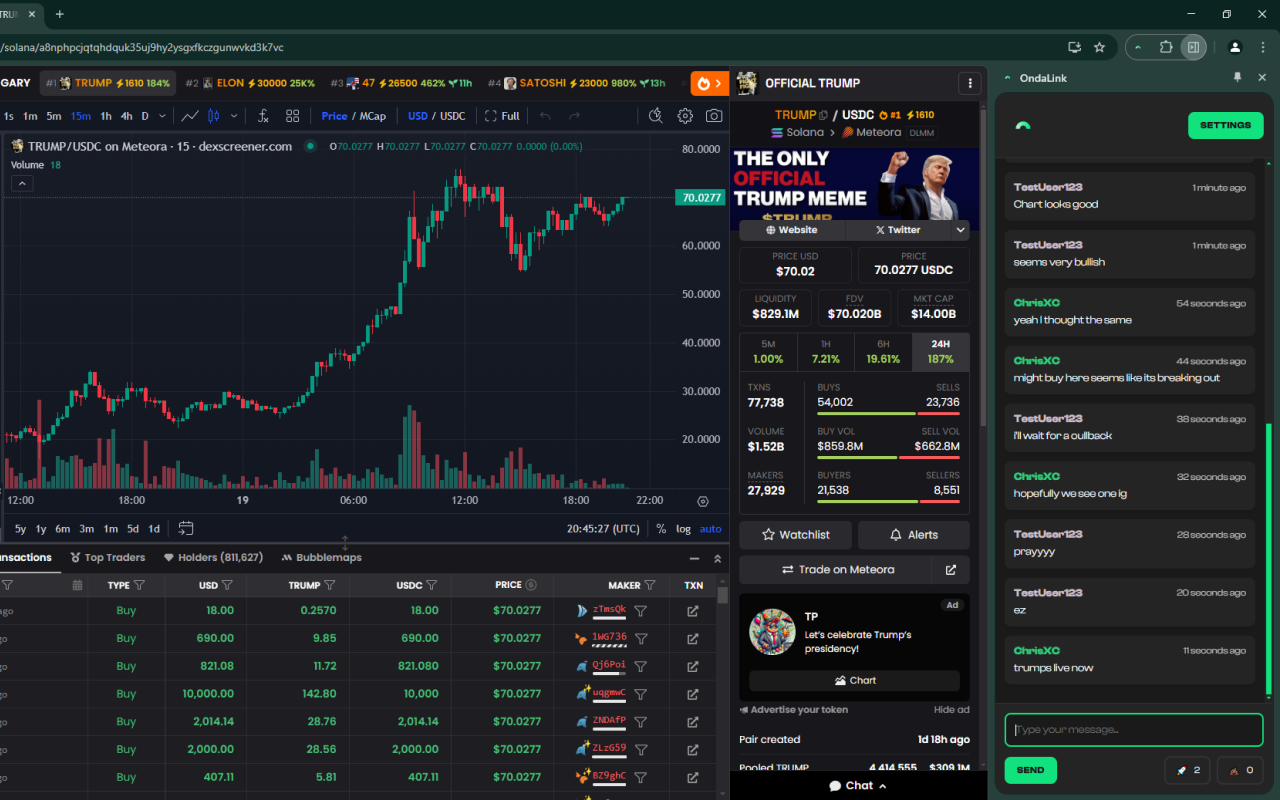Open the browser extensions puzzle icon
This screenshot has width=1280, height=800.
pos(1166,47)
